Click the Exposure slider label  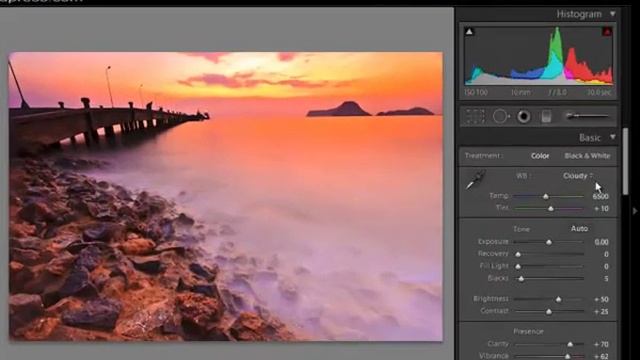(493, 242)
